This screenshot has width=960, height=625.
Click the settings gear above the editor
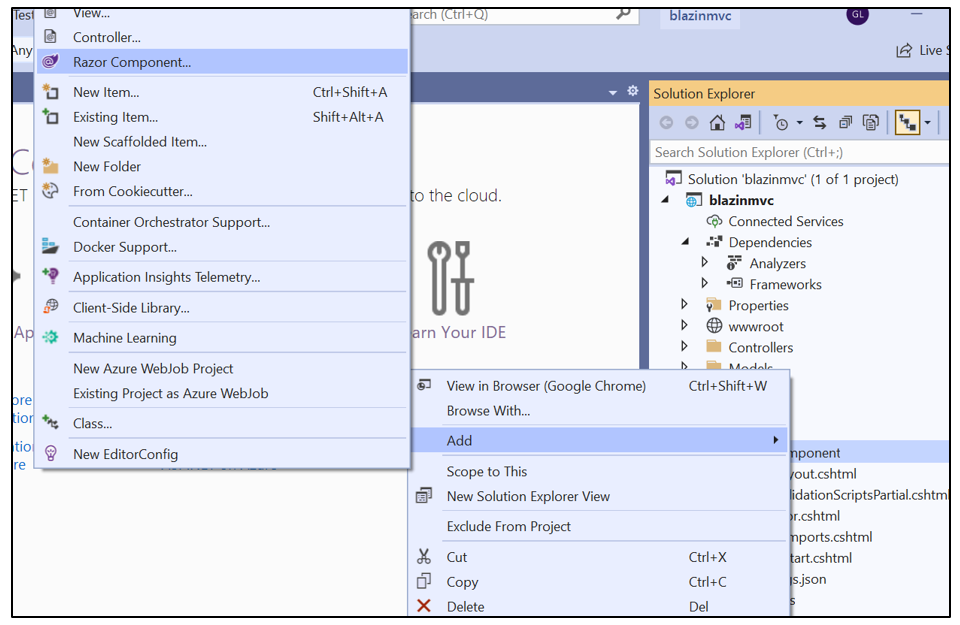[x=632, y=91]
